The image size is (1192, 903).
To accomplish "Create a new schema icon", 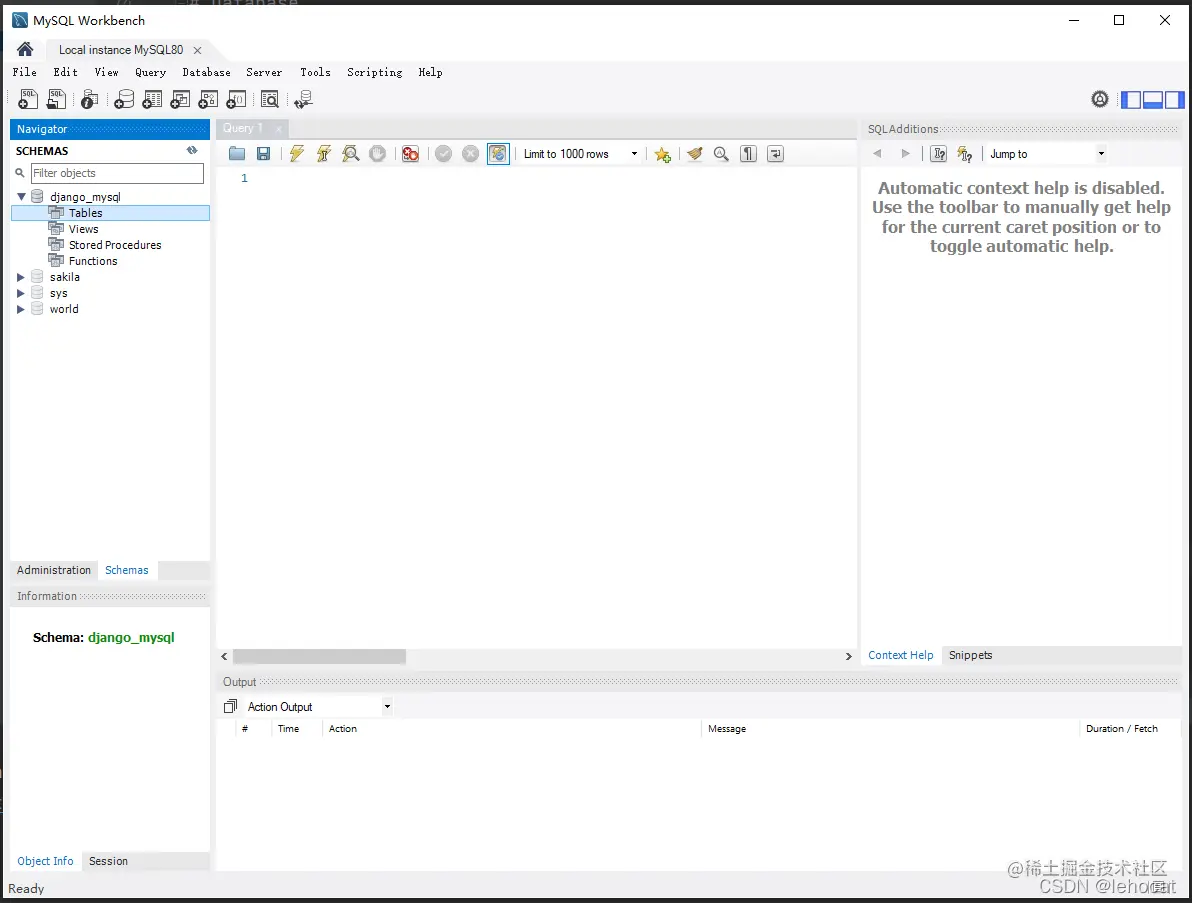I will tap(124, 99).
